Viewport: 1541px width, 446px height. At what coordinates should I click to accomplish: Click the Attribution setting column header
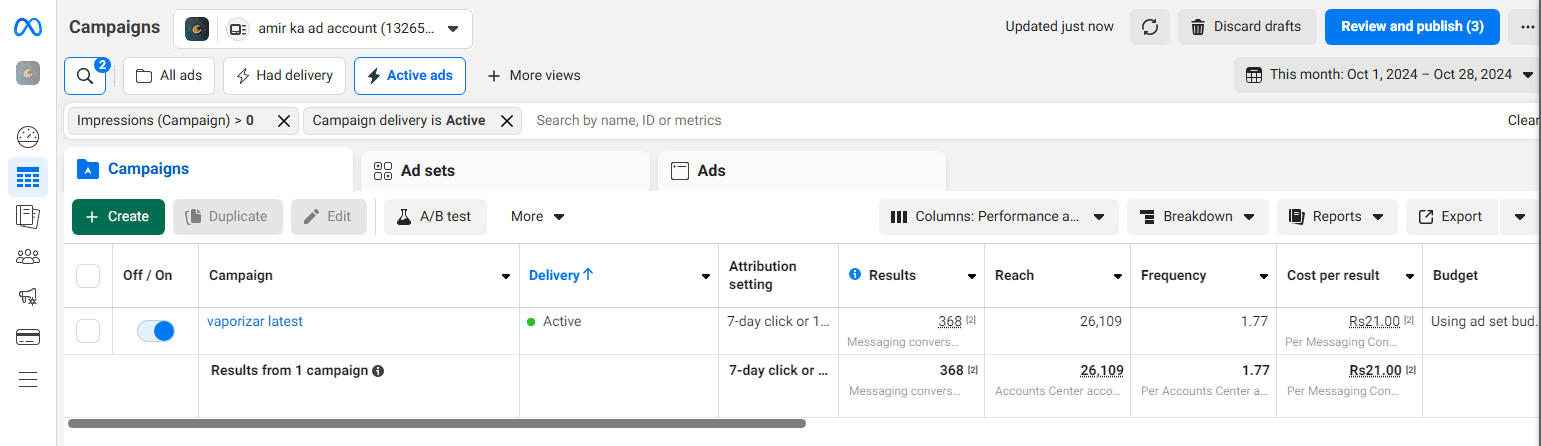(x=763, y=276)
